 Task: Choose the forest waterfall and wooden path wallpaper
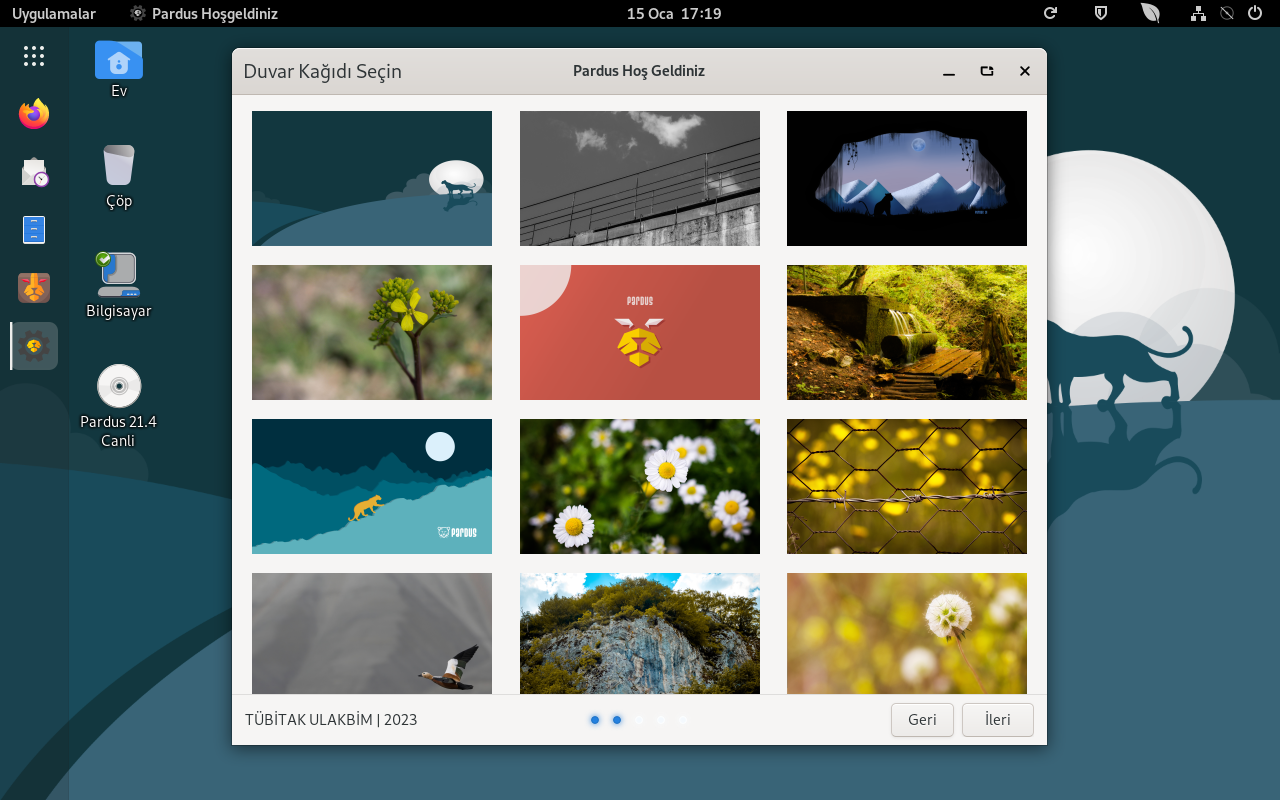point(907,332)
